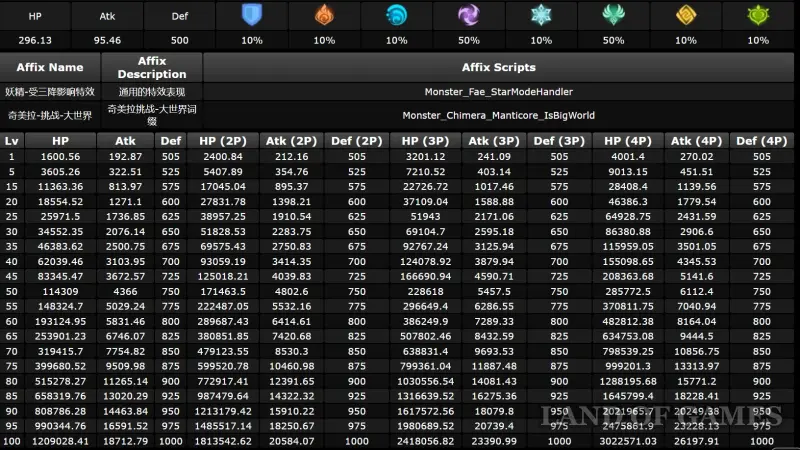Select the HP header in stats row
This screenshot has height=450, width=800.
click(x=35, y=16)
